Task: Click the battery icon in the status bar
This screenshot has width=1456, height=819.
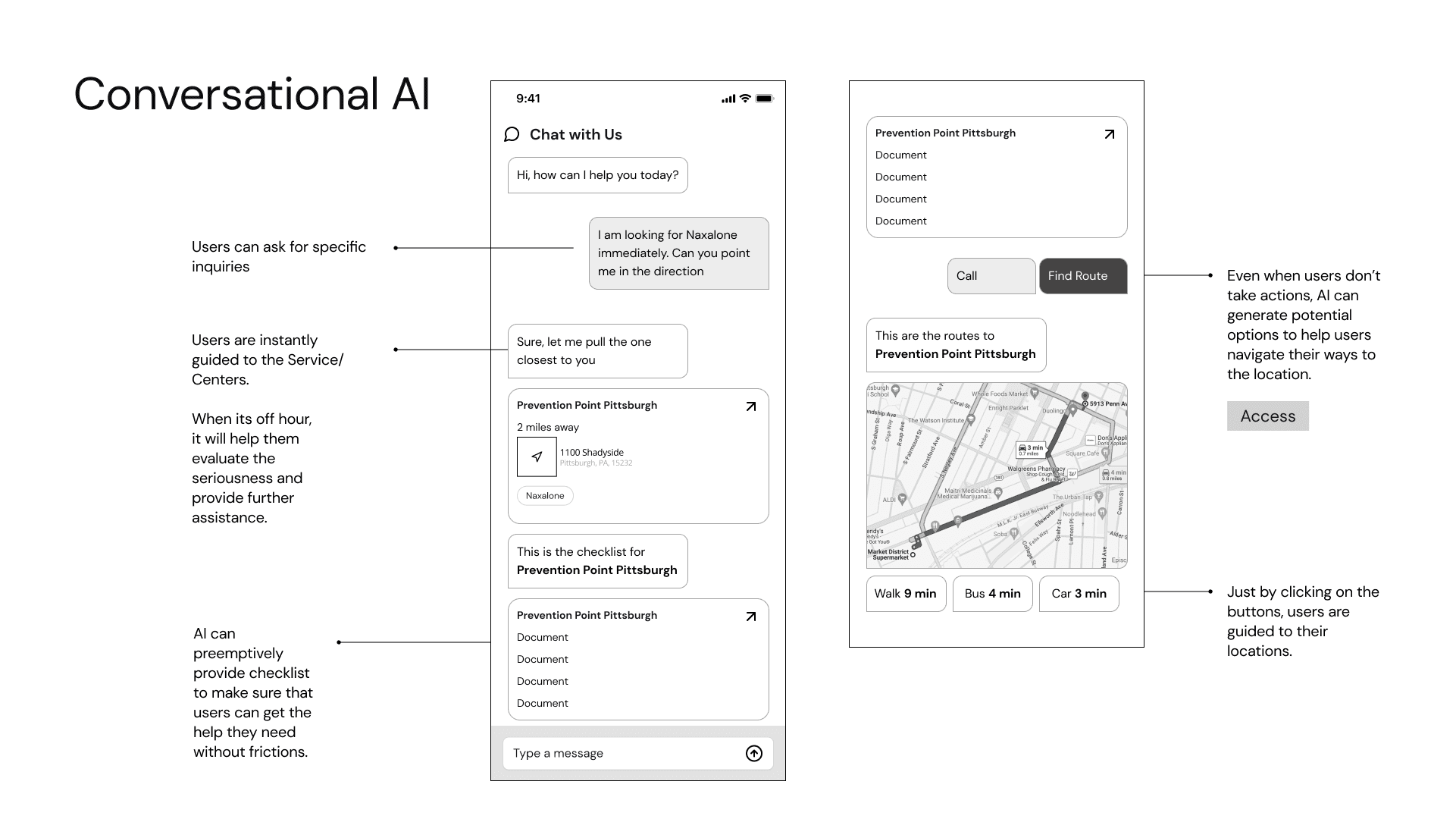Action: (764, 99)
